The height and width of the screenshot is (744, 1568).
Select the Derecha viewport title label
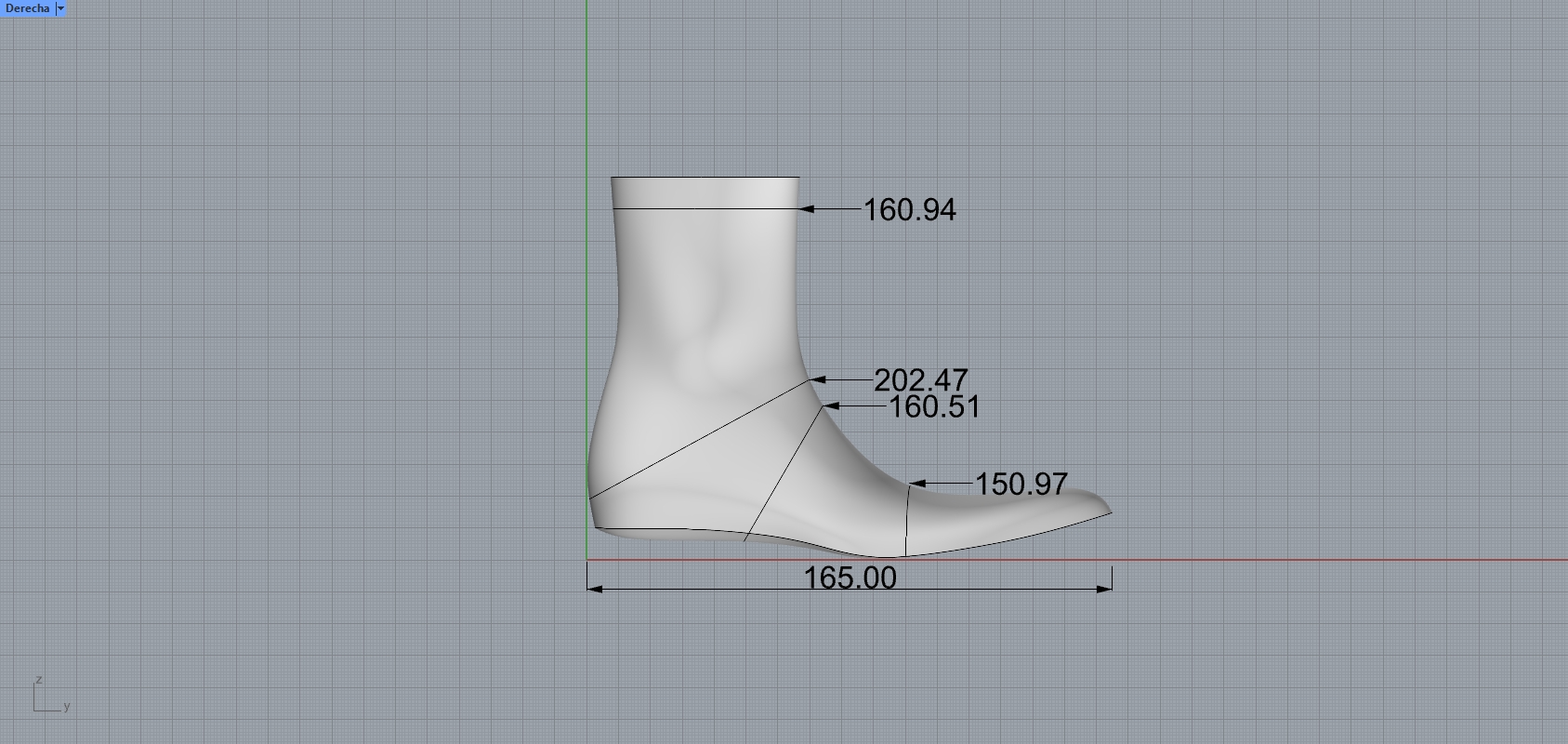(x=27, y=8)
